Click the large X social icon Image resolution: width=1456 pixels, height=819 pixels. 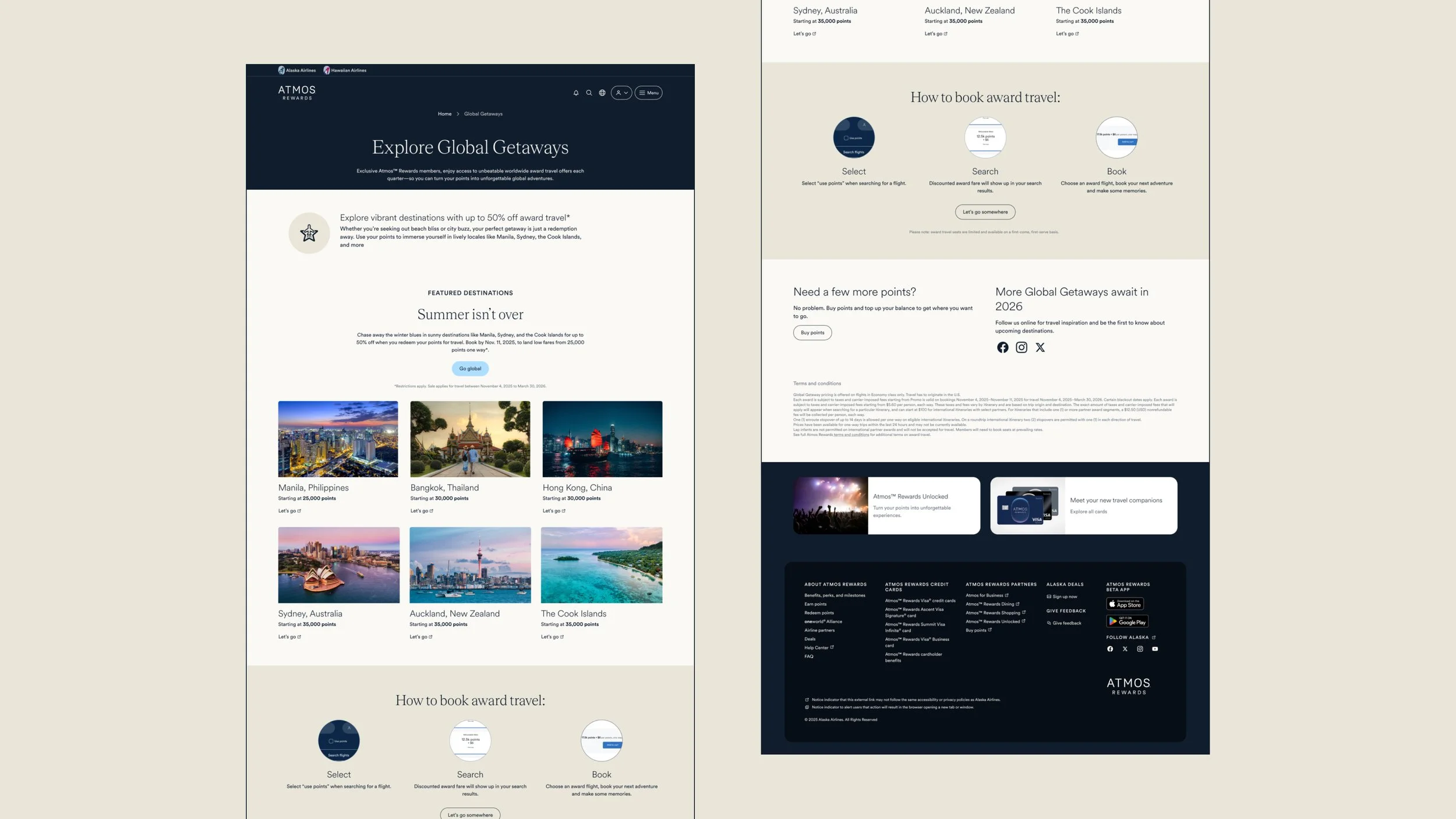[1040, 348]
